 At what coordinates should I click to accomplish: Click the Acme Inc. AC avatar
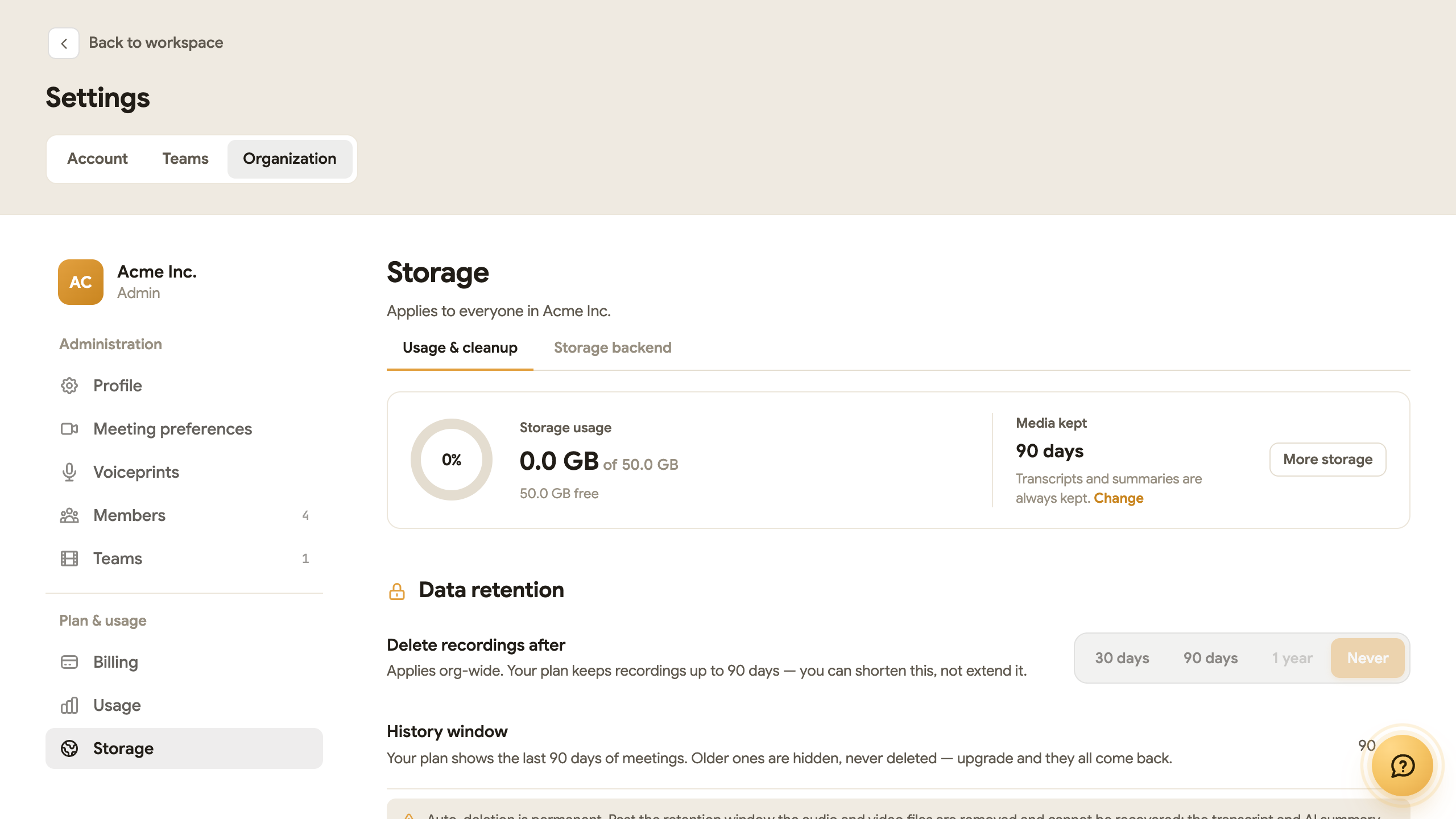click(81, 282)
